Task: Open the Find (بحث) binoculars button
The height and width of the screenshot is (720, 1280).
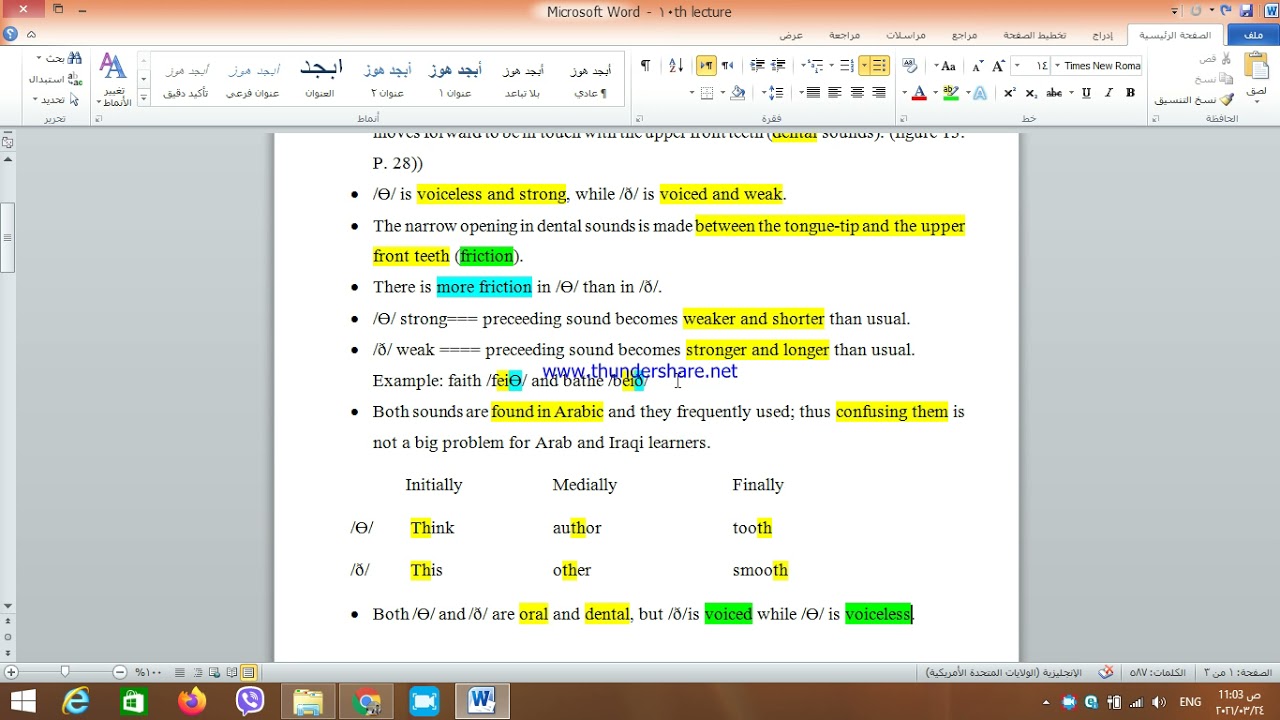Action: 60,59
